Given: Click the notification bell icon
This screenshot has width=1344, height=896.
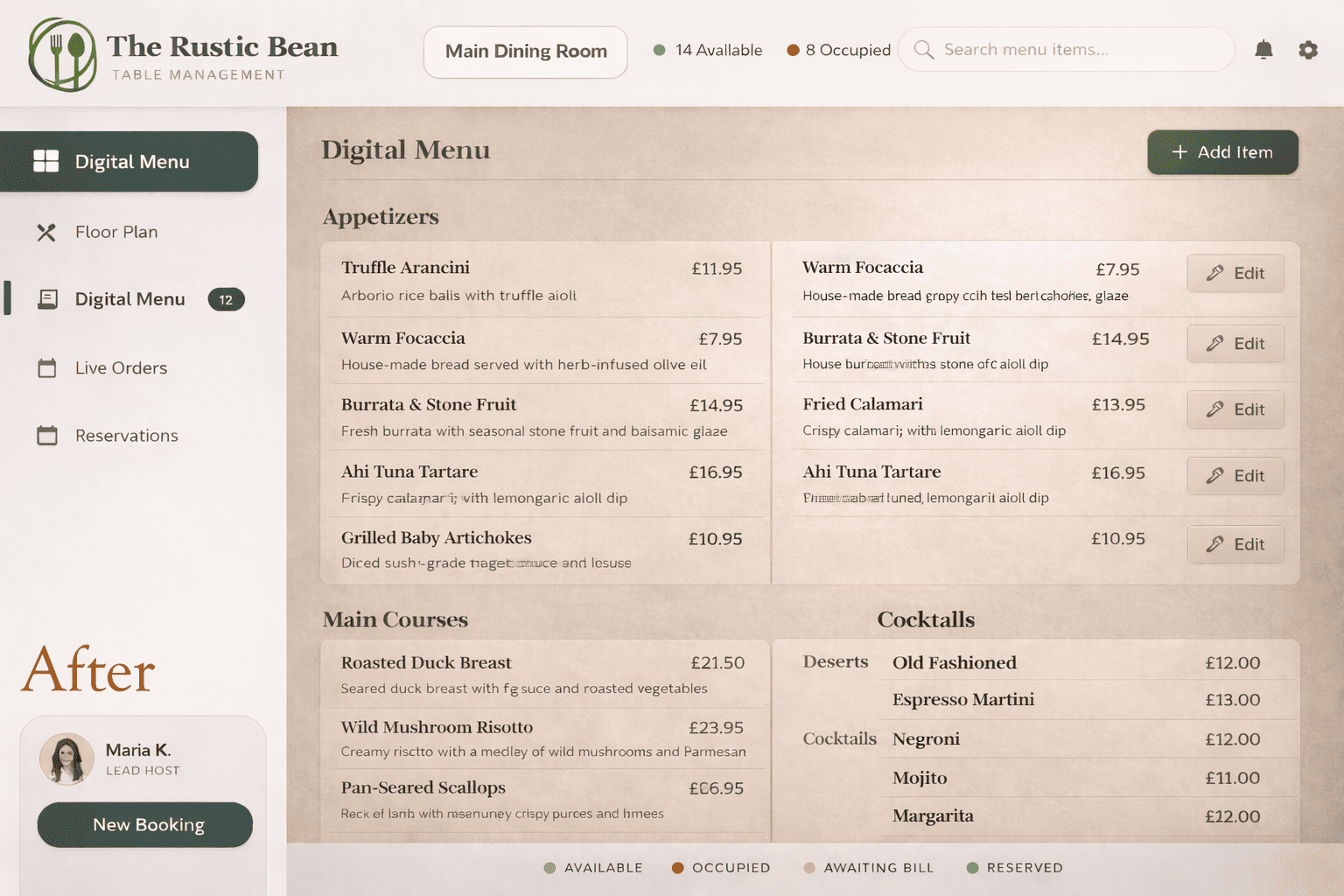Looking at the screenshot, I should pos(1263,50).
